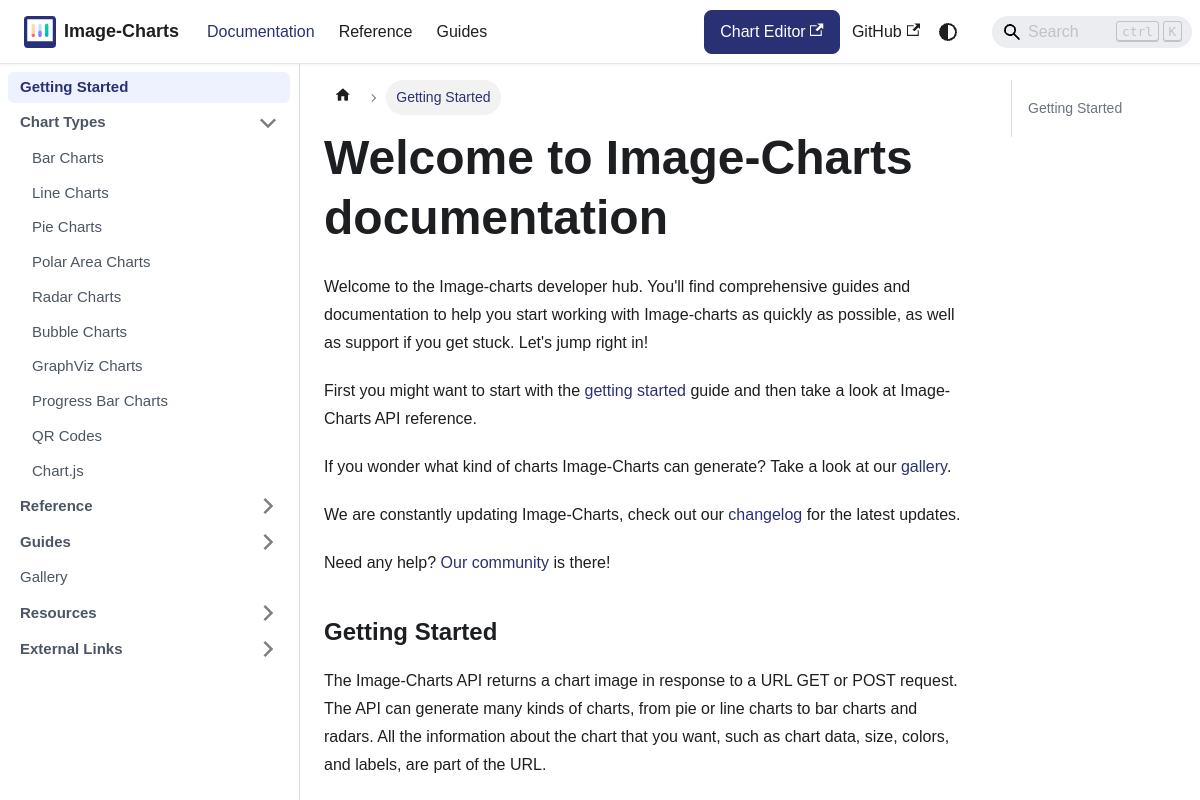Open QR Codes in sidebar

point(67,436)
